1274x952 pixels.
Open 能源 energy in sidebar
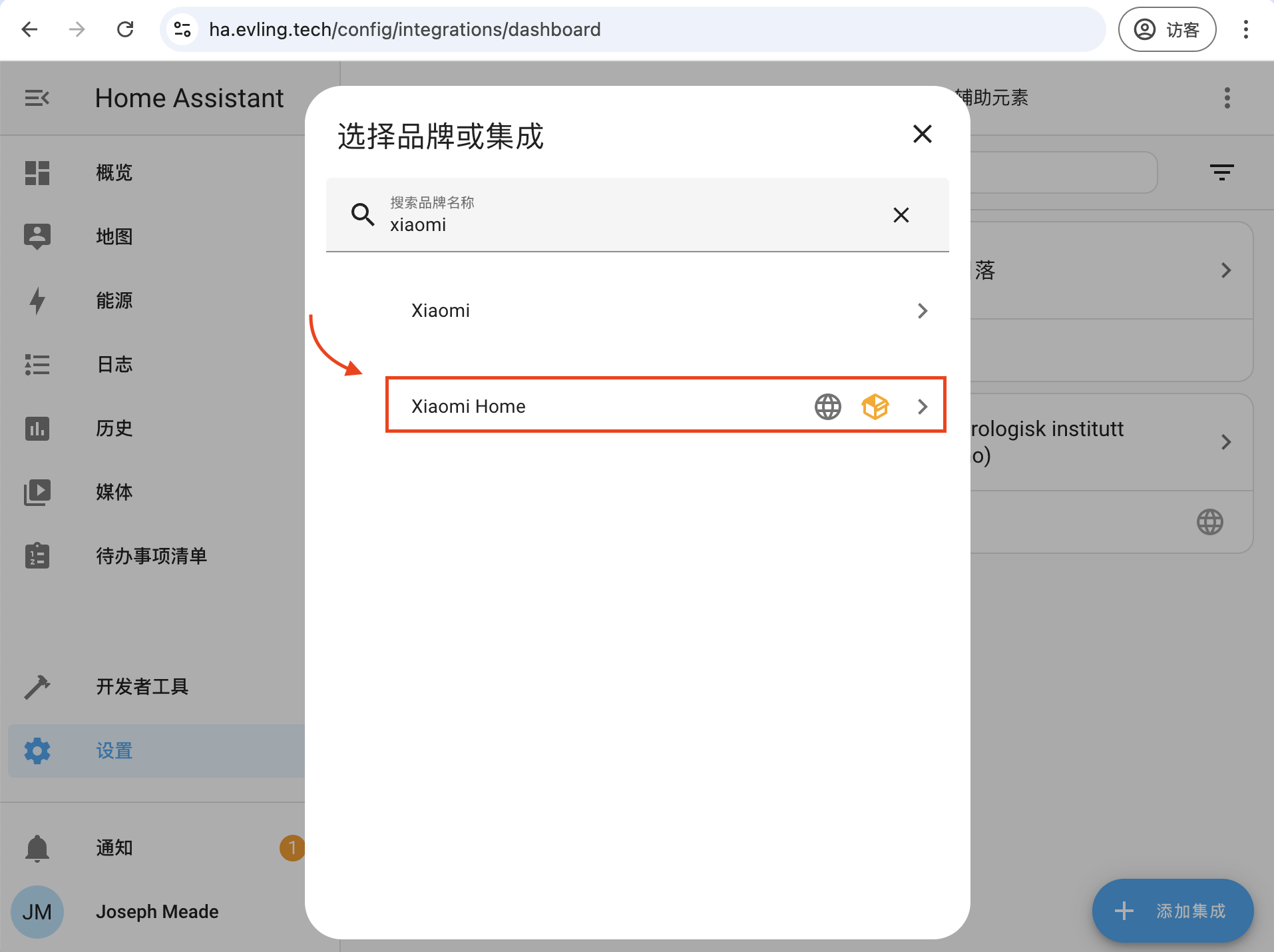[x=156, y=300]
